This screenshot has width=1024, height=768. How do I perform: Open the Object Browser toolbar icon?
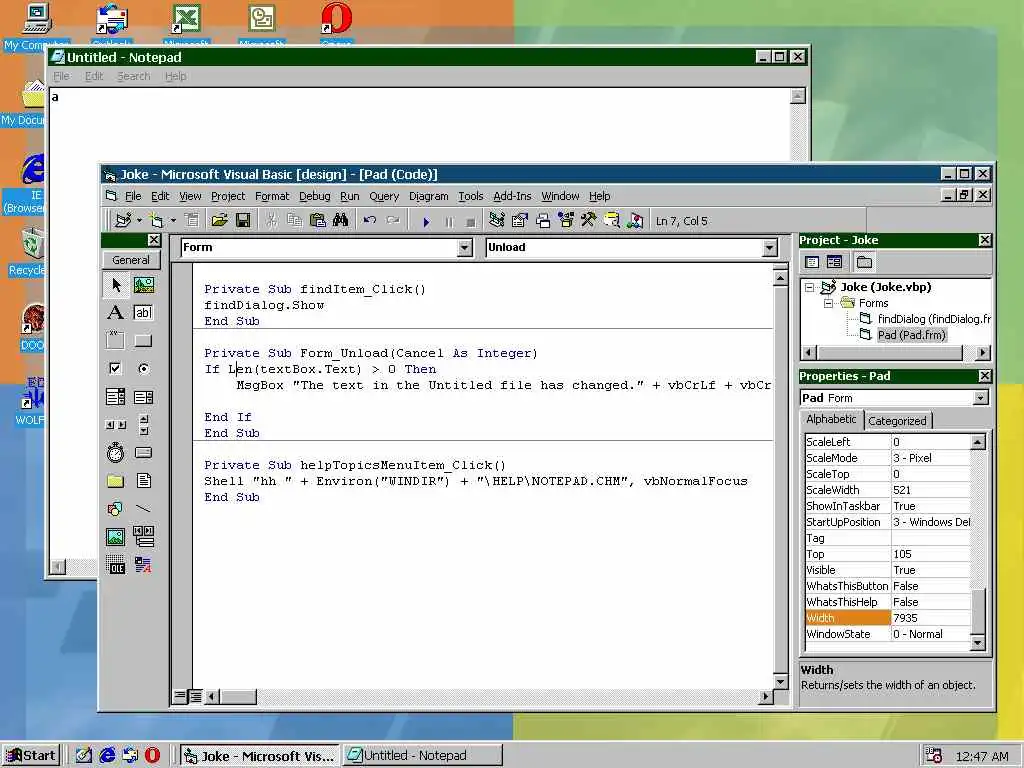566,221
